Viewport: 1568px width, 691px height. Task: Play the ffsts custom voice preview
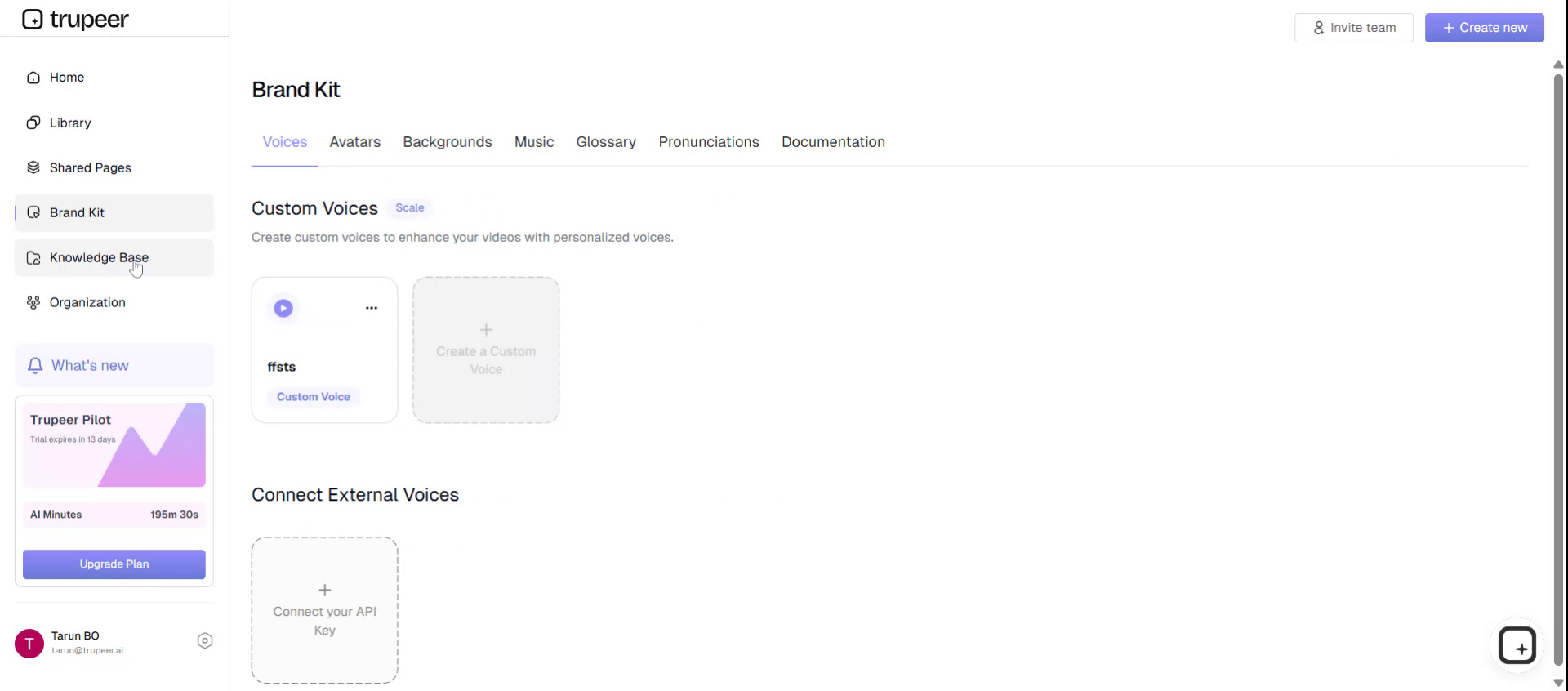point(283,308)
